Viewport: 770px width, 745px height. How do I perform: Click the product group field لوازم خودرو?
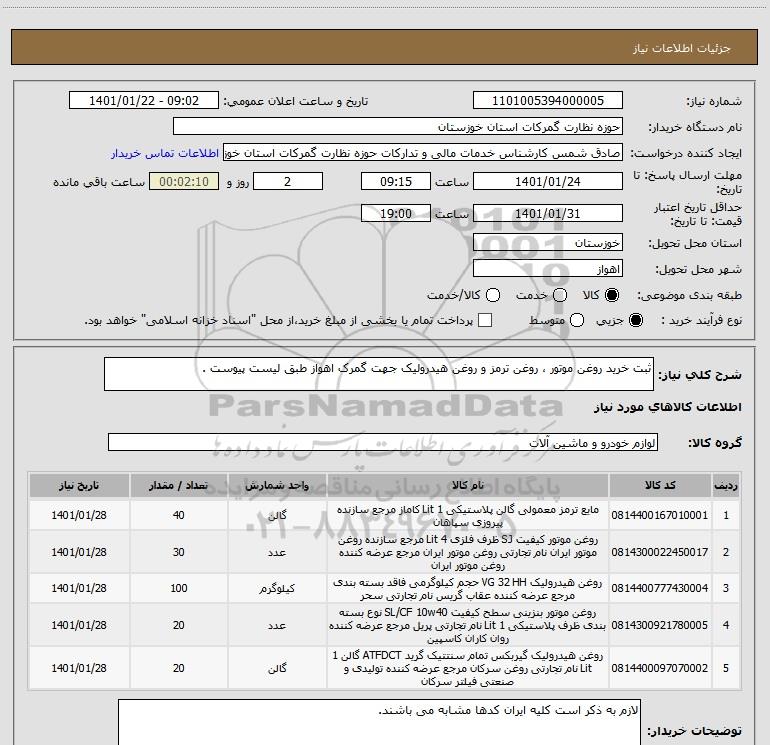[383, 442]
